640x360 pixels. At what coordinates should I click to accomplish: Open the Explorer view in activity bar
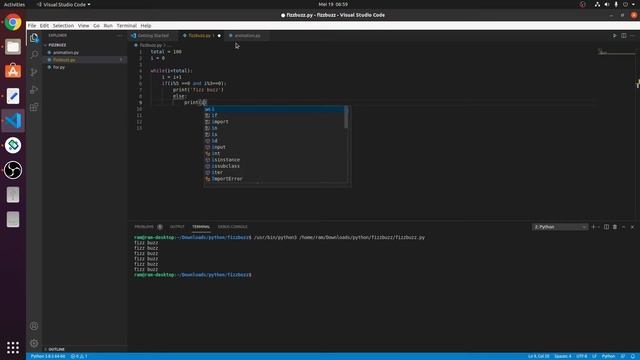tap(34, 38)
